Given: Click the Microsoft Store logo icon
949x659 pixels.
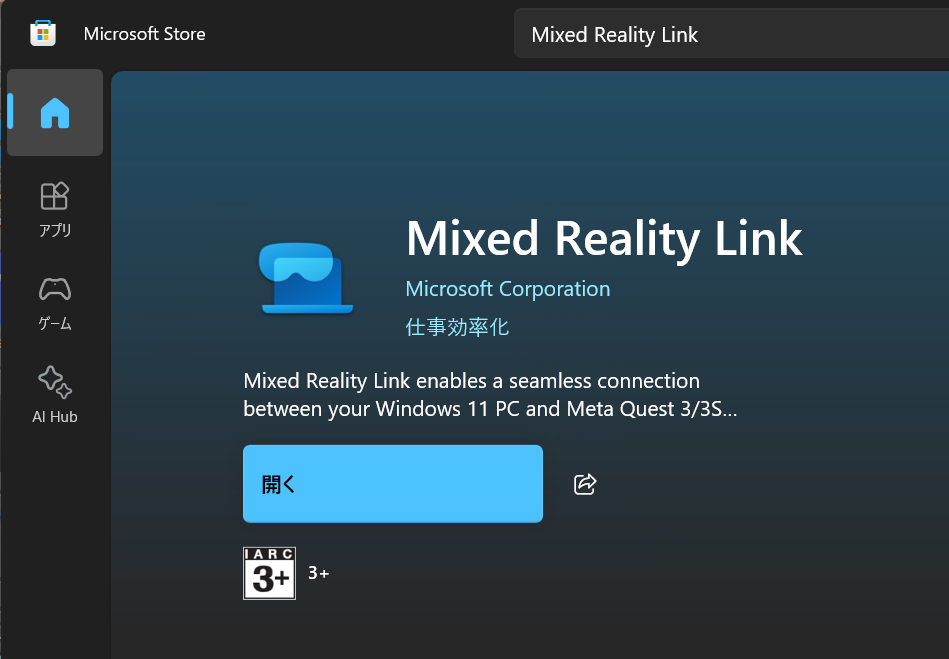Looking at the screenshot, I should click(42, 33).
